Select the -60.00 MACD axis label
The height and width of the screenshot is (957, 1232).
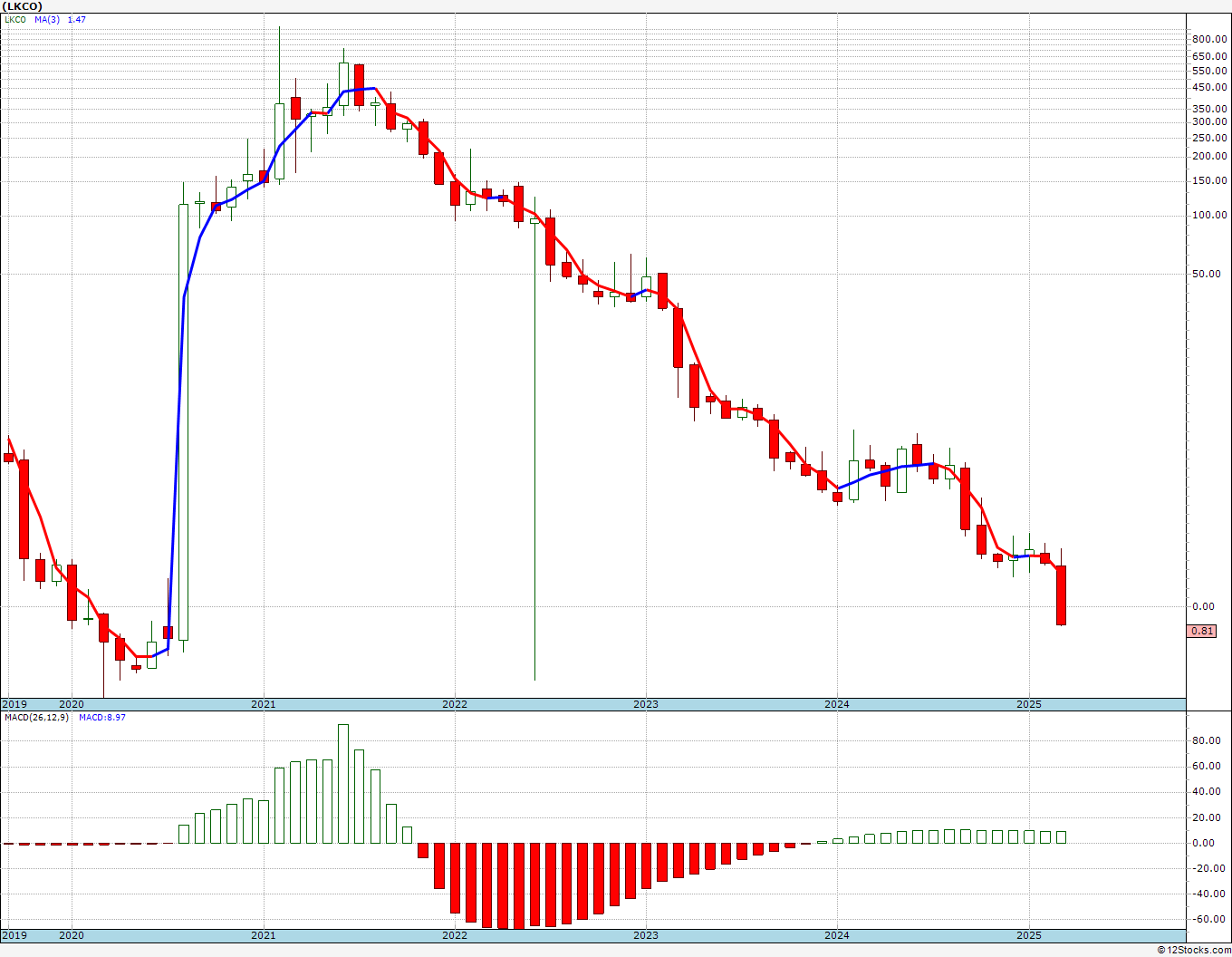pos(1210,919)
